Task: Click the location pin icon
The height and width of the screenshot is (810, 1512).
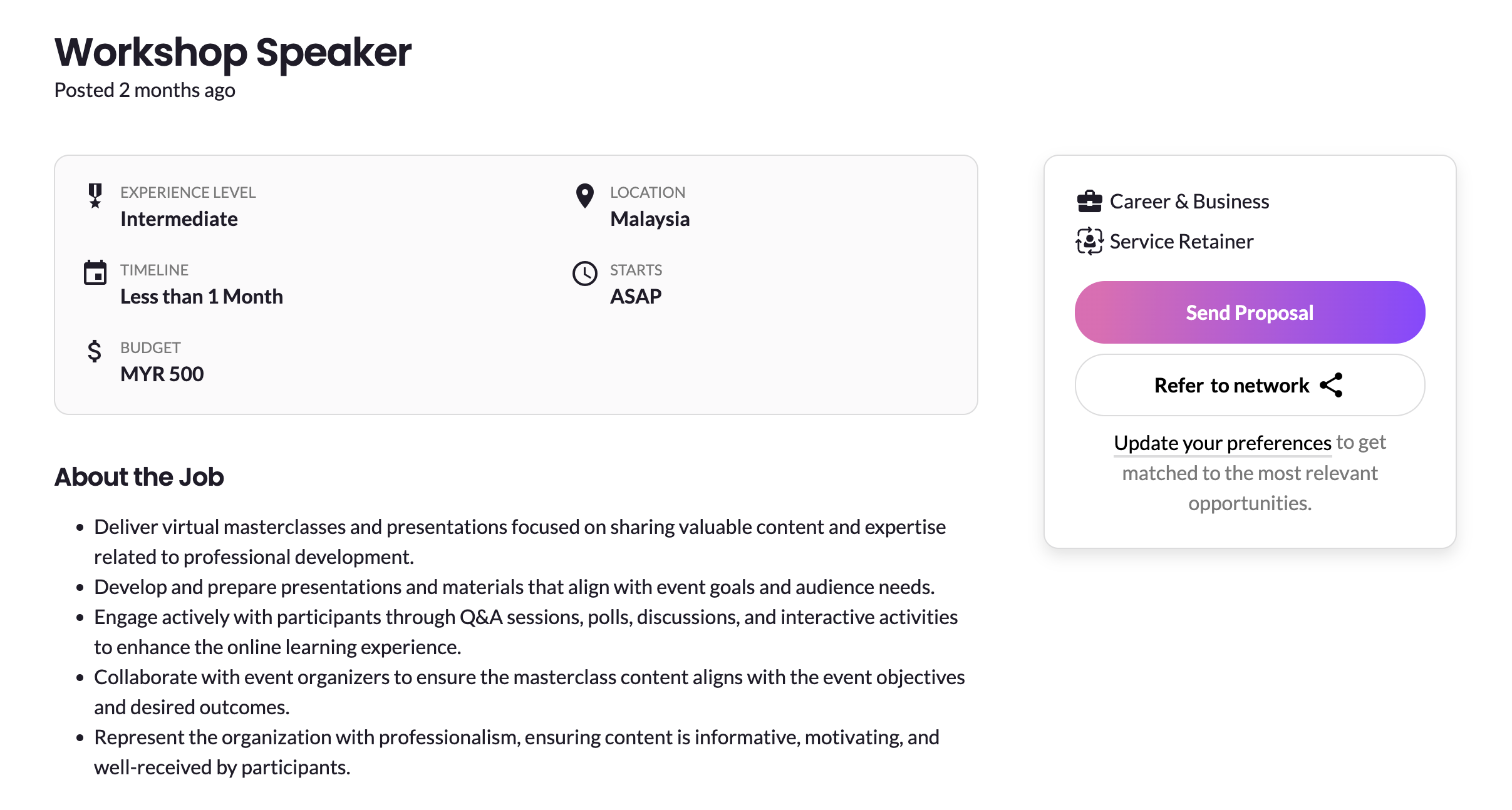Action: point(584,196)
